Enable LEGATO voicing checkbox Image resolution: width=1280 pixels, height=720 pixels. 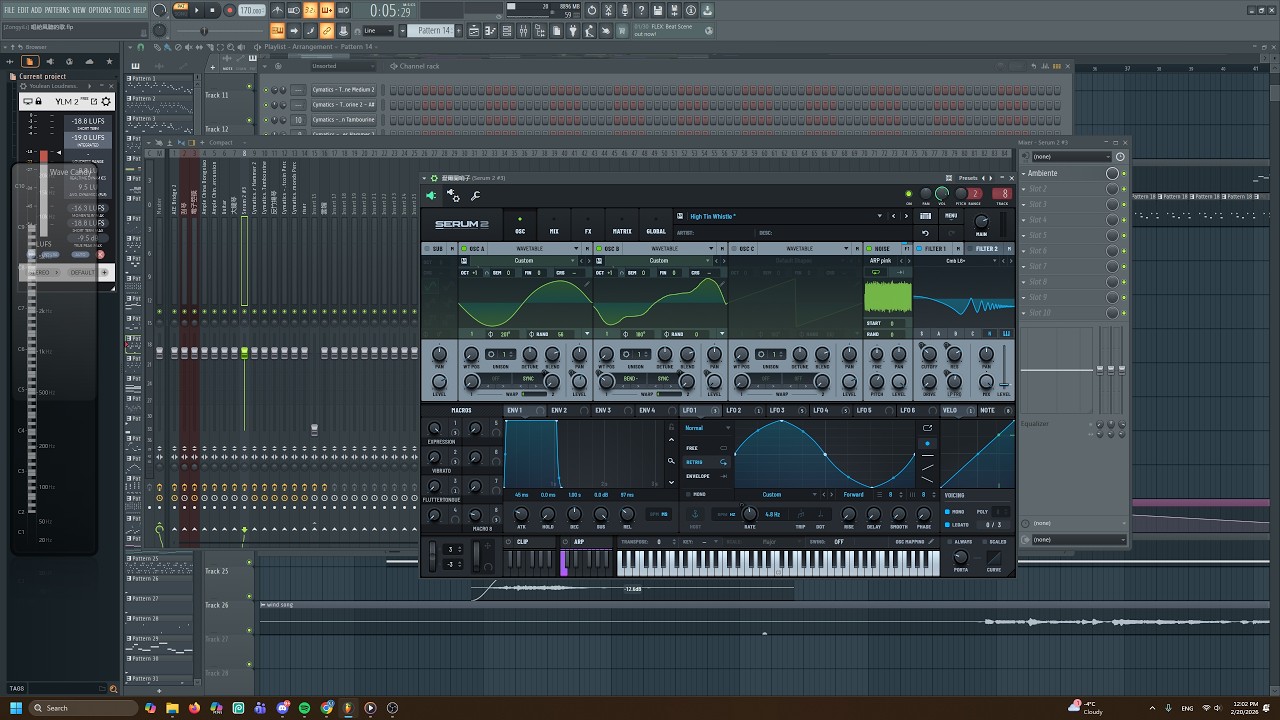pos(948,524)
